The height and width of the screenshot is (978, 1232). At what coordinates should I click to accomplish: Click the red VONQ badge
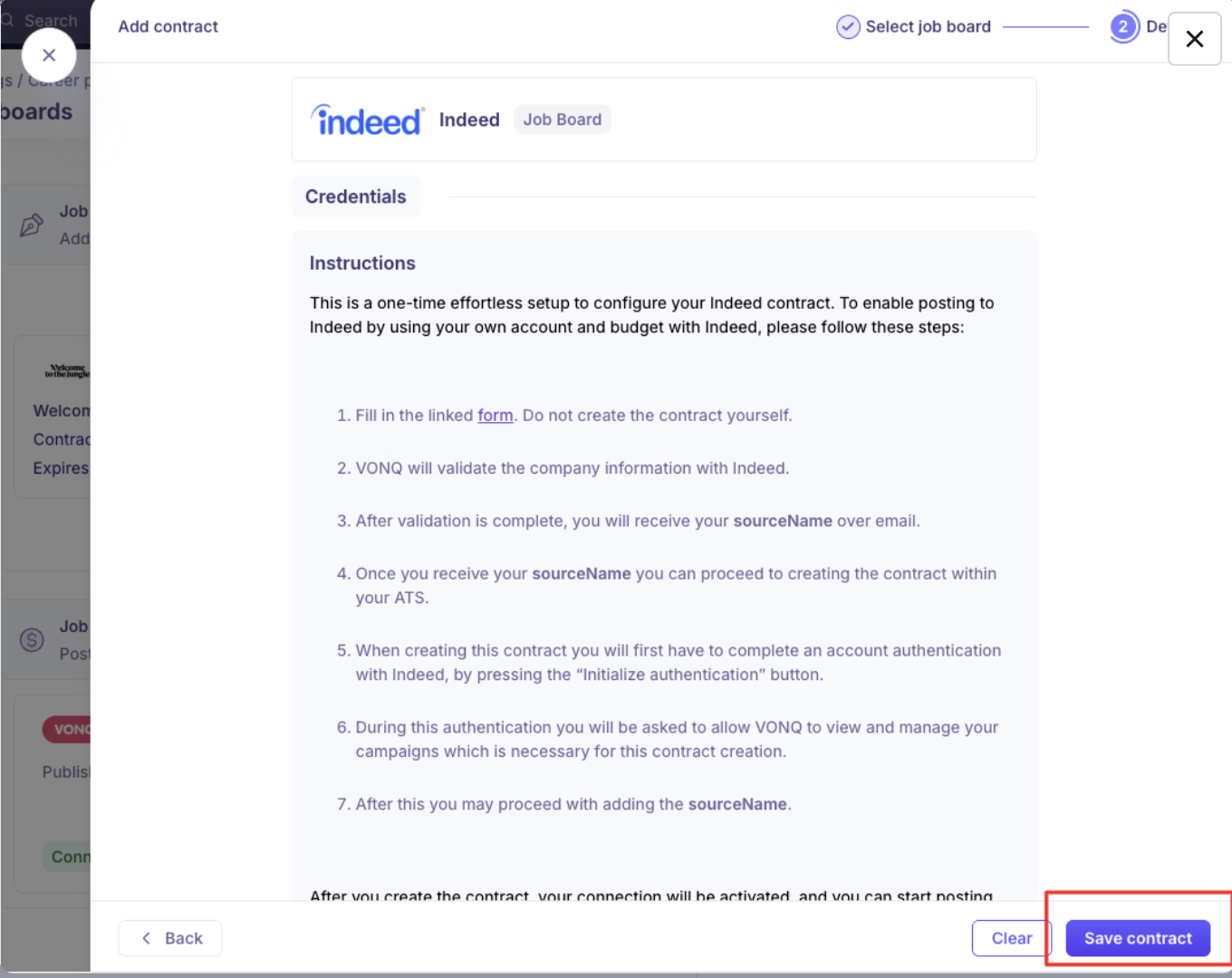coord(68,729)
